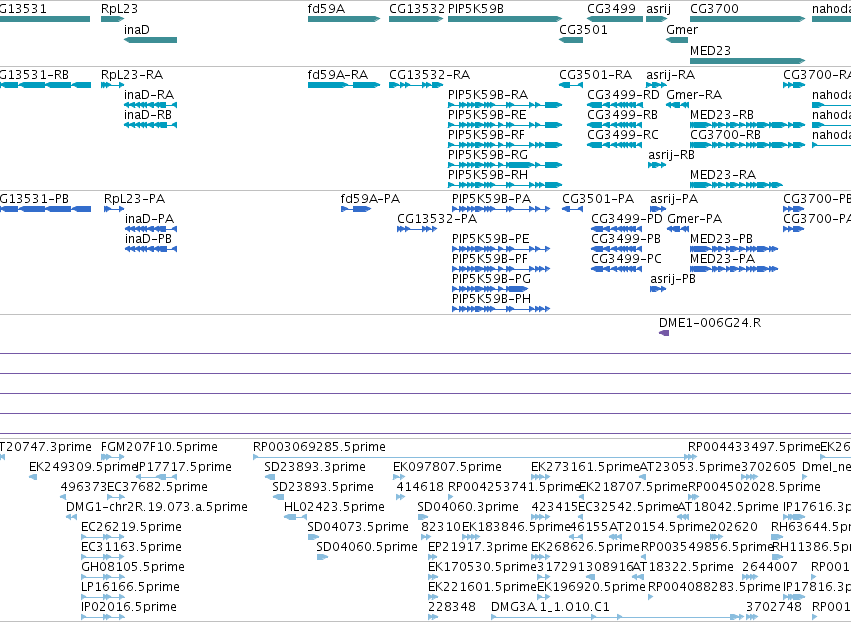851x622 pixels.
Task: Click the asrij-RA transcript
Action: [x=656, y=85]
